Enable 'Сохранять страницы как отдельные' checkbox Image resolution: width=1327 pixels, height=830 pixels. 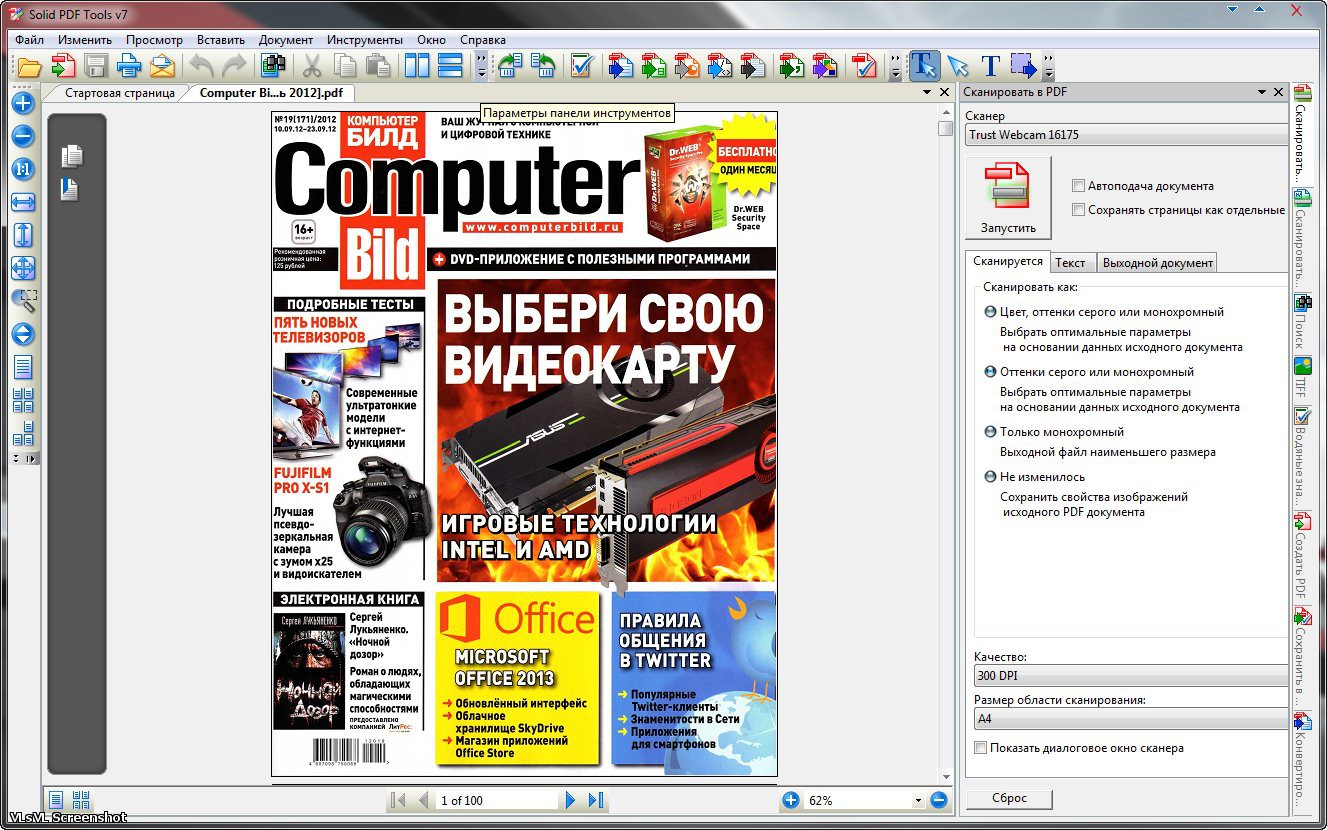1078,210
